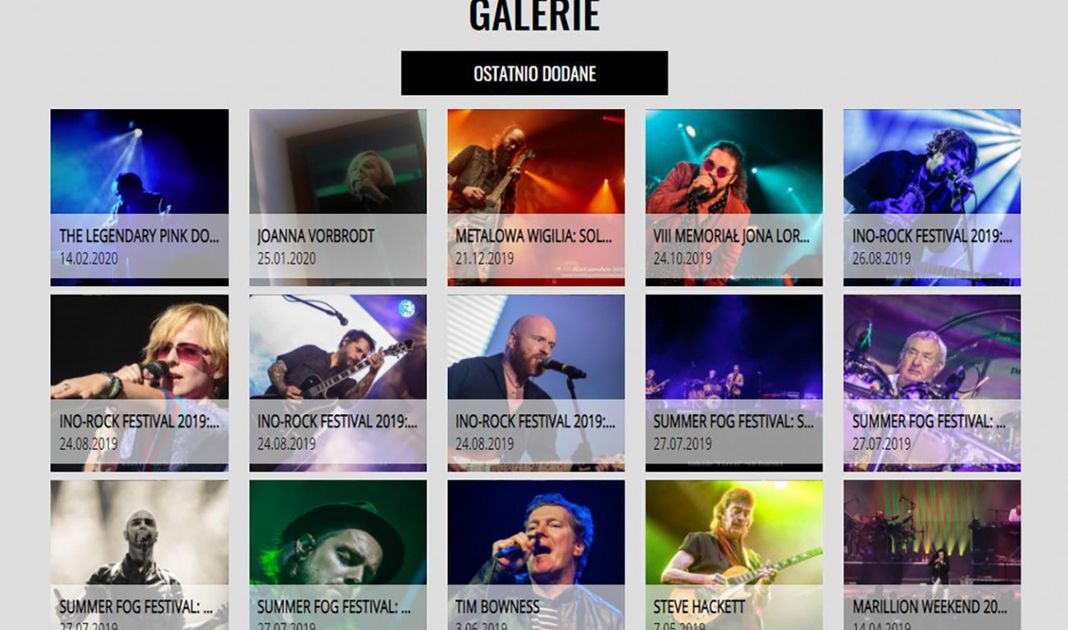Open Ino-Rock gallery with blonde singer in sunglasses
This screenshot has height=630, width=1068.
(x=140, y=383)
